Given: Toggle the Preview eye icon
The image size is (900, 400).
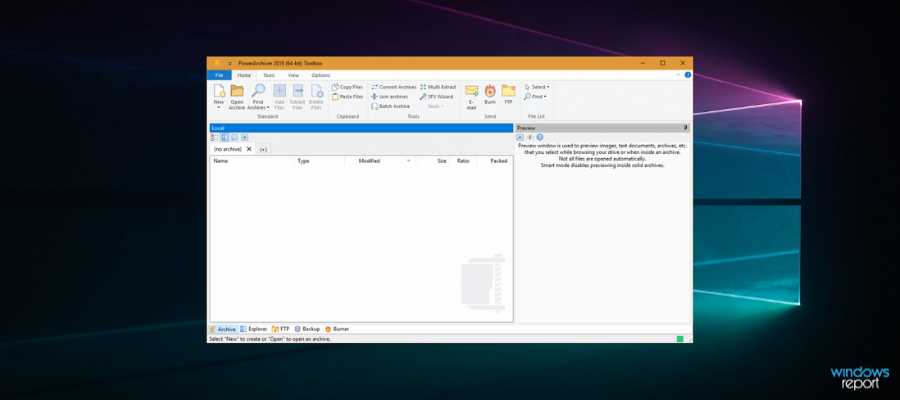Looking at the screenshot, I should point(530,138).
